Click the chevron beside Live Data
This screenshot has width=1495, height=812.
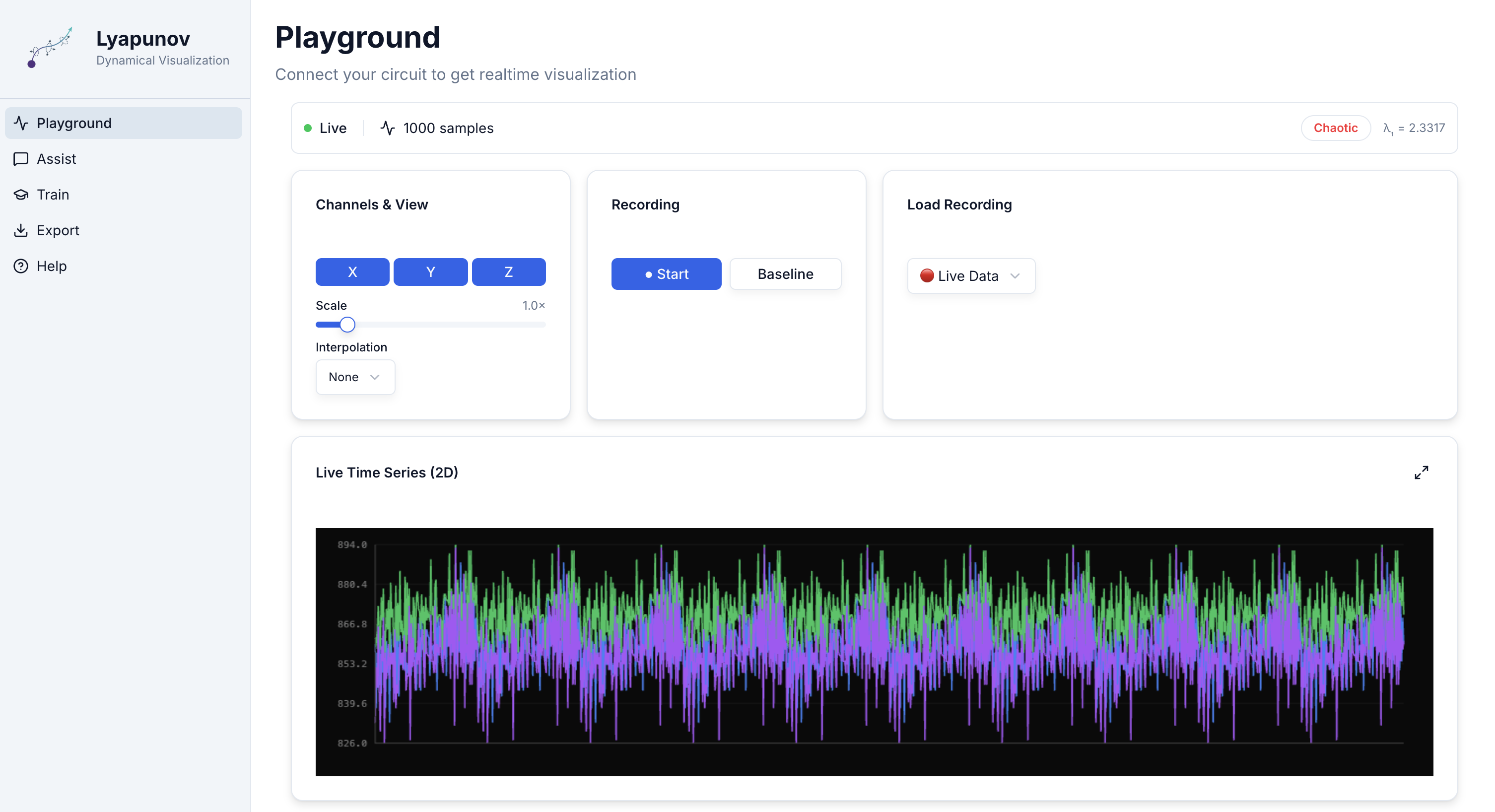pyautogui.click(x=1015, y=275)
